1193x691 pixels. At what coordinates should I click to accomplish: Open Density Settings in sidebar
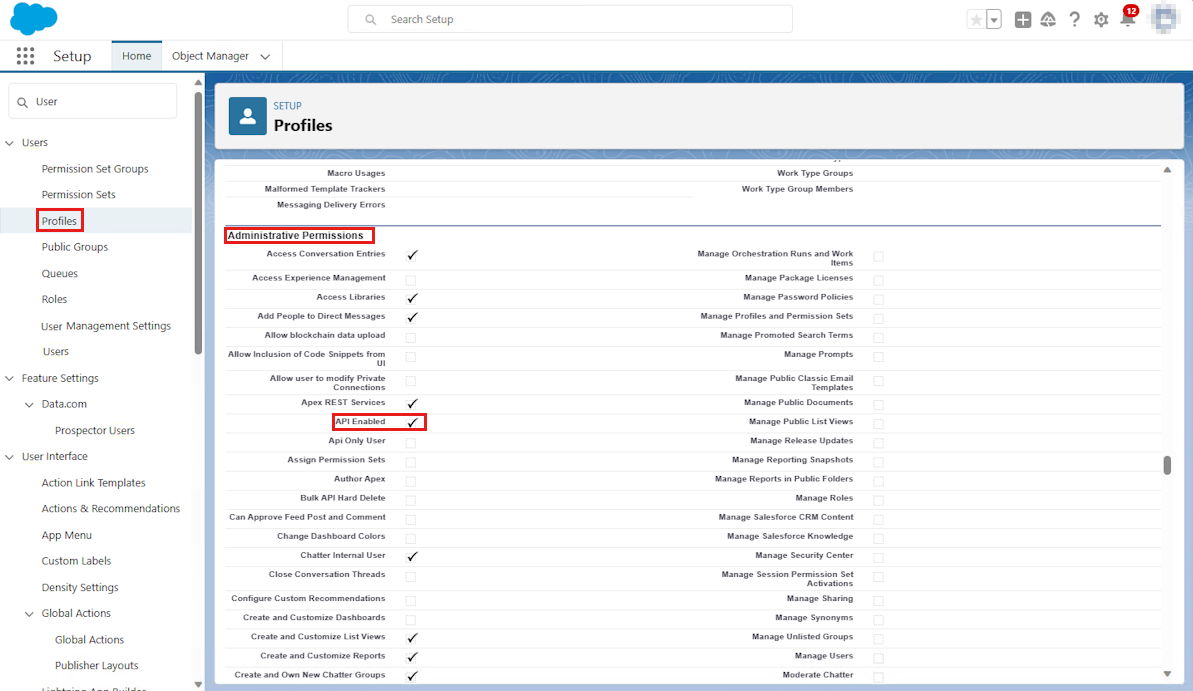point(80,588)
